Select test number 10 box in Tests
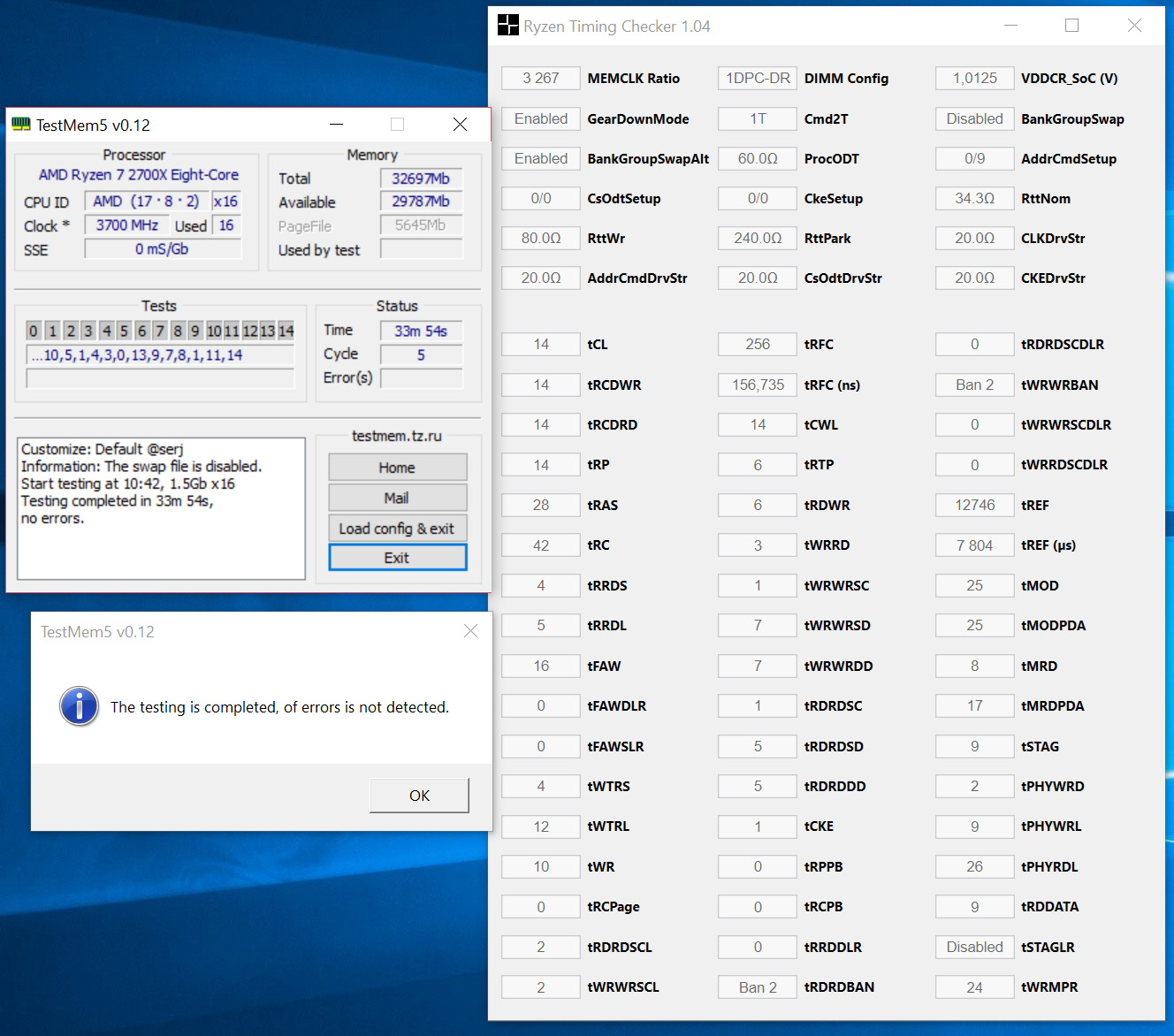This screenshot has width=1174, height=1036. click(214, 331)
